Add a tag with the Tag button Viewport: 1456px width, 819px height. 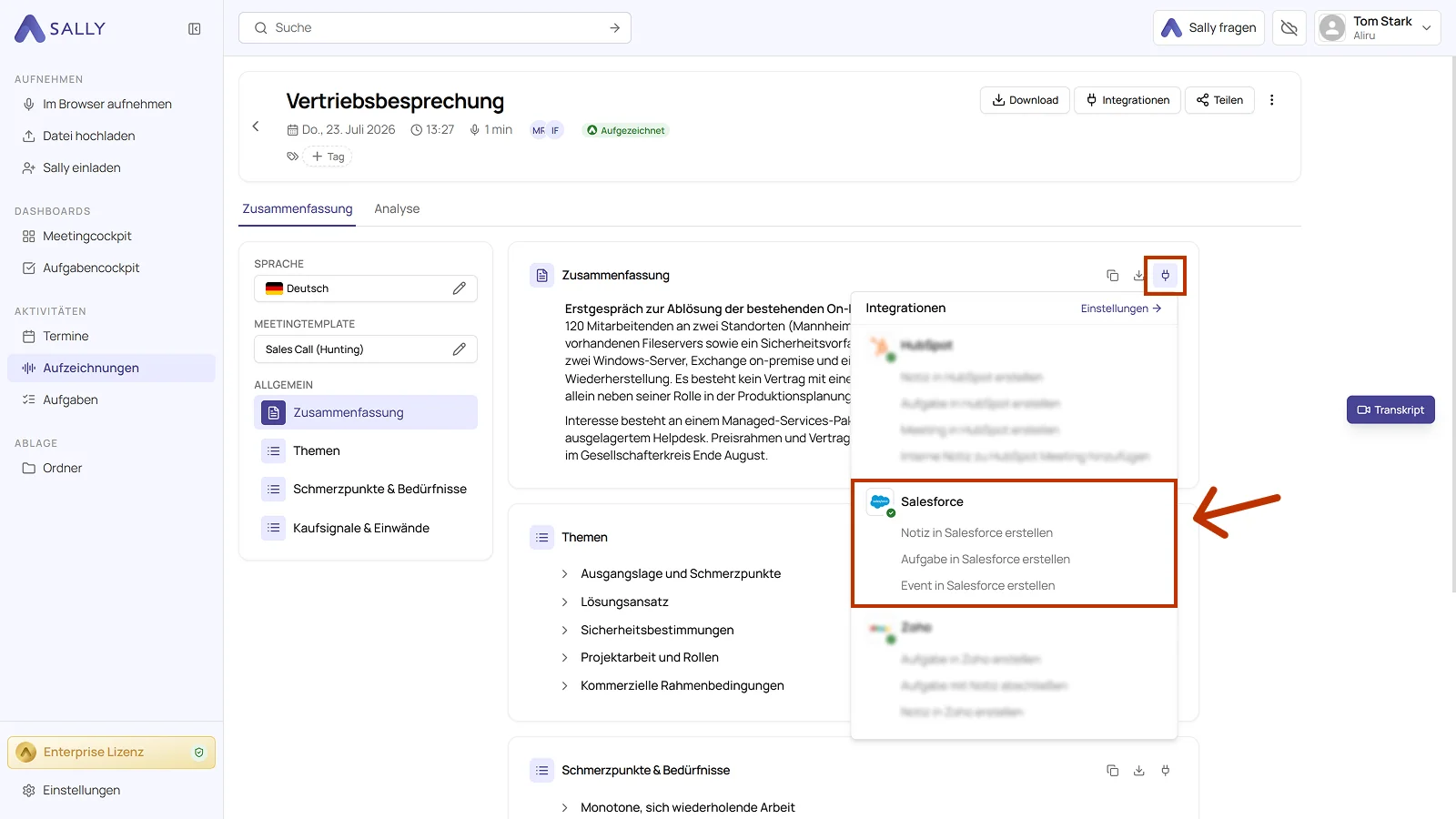pos(328,157)
